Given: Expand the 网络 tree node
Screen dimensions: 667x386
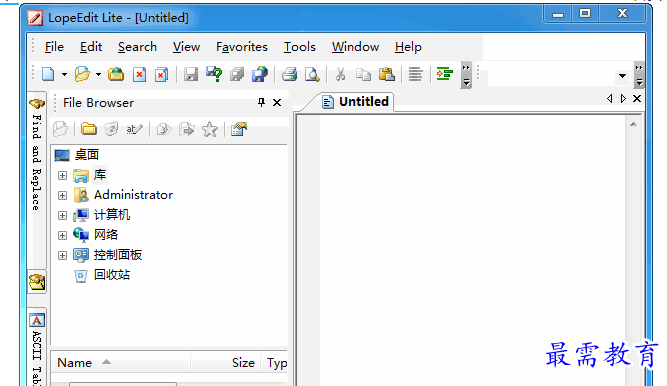Looking at the screenshot, I should (x=63, y=235).
